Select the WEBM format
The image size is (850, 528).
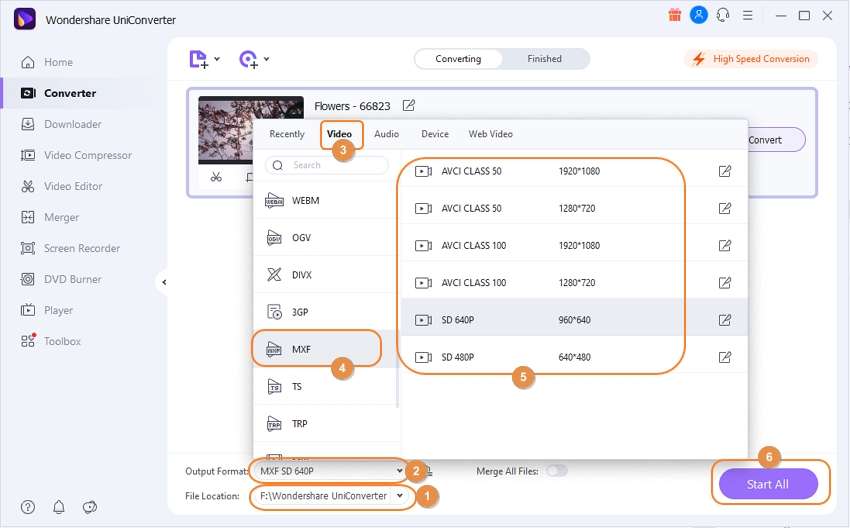click(326, 201)
